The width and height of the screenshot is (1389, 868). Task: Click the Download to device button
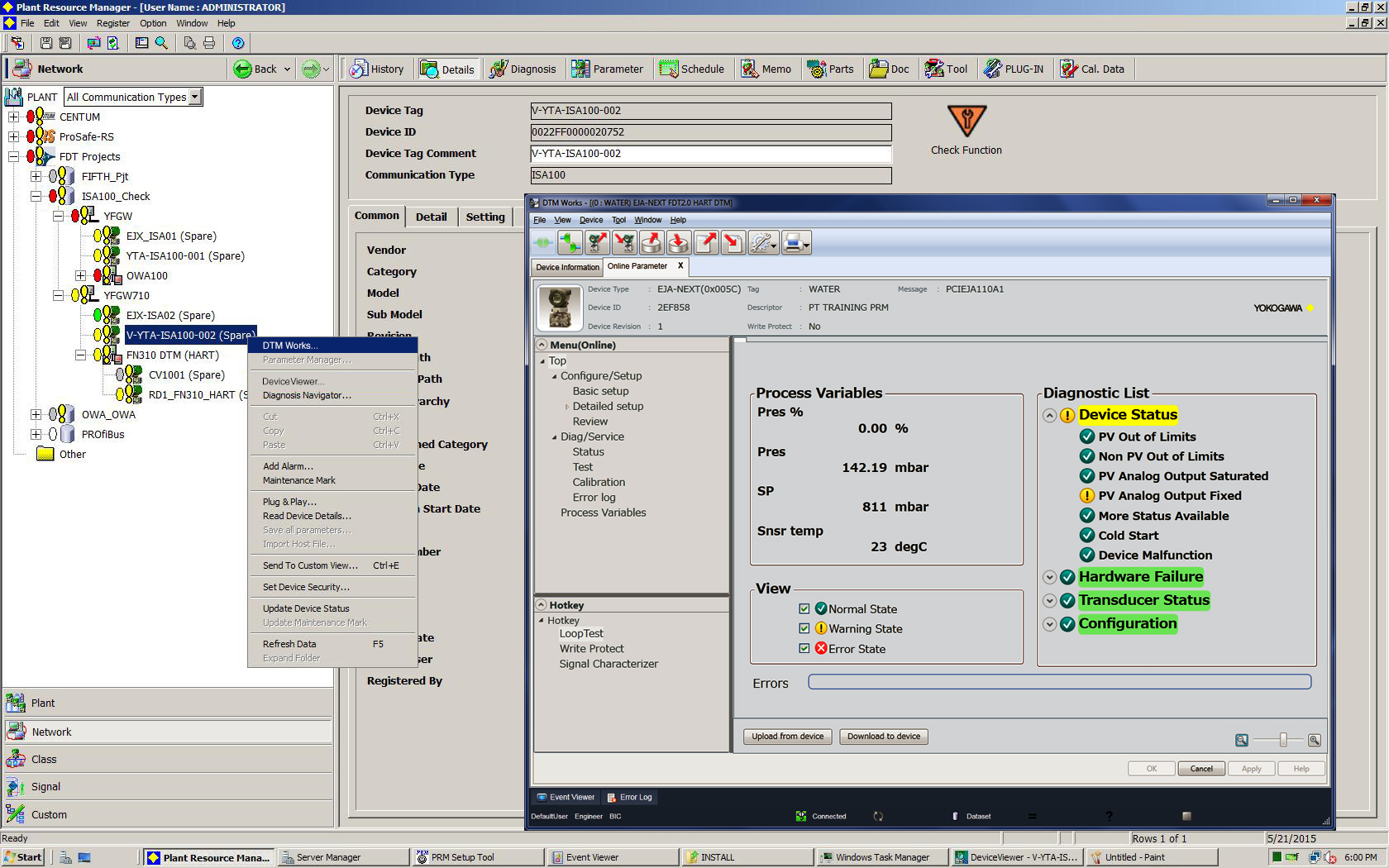883,737
